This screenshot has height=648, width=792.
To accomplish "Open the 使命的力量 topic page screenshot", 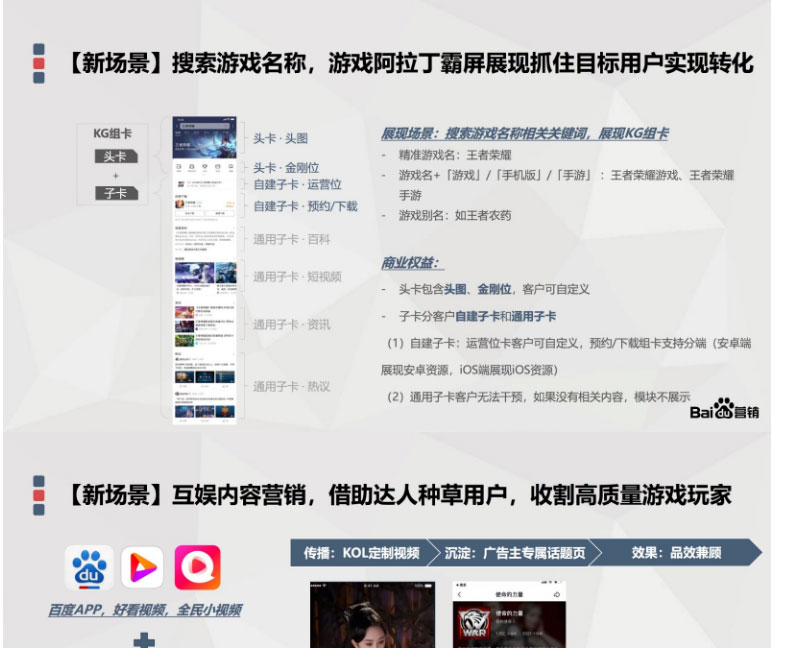I will pos(509,614).
